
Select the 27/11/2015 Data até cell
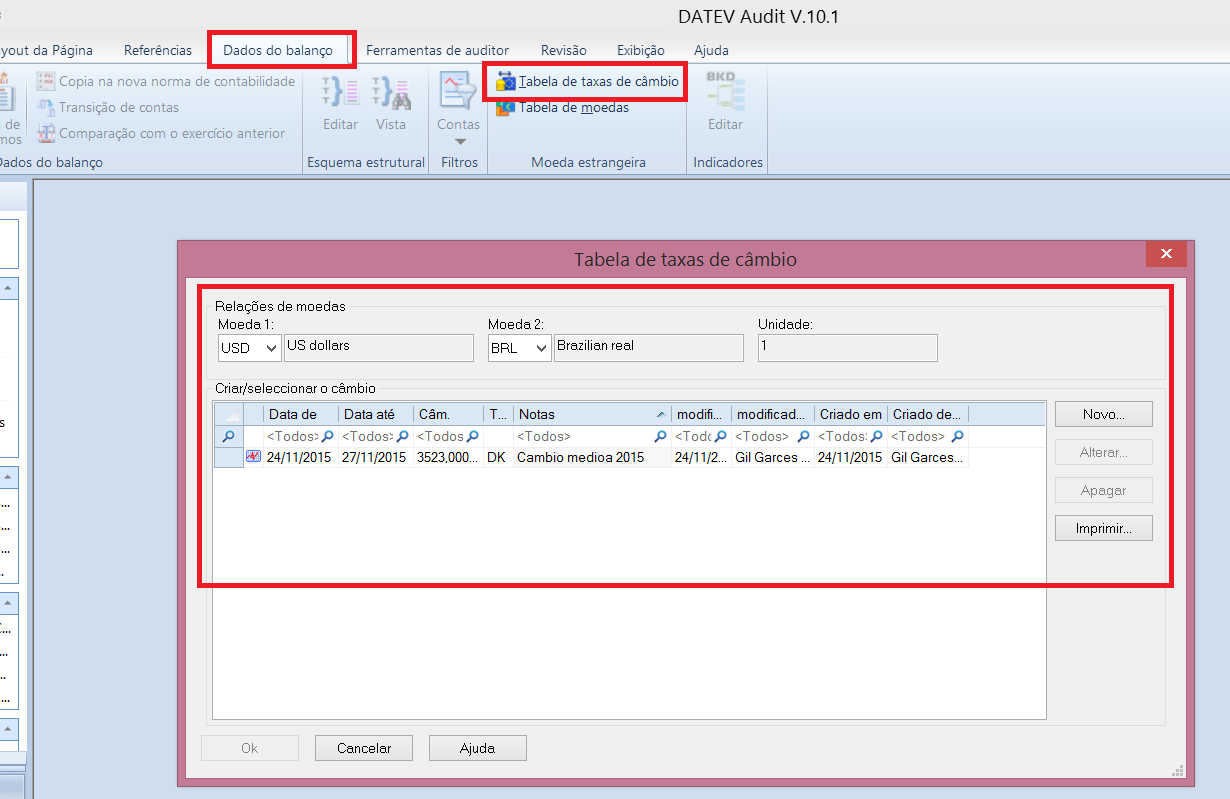pyautogui.click(x=375, y=457)
